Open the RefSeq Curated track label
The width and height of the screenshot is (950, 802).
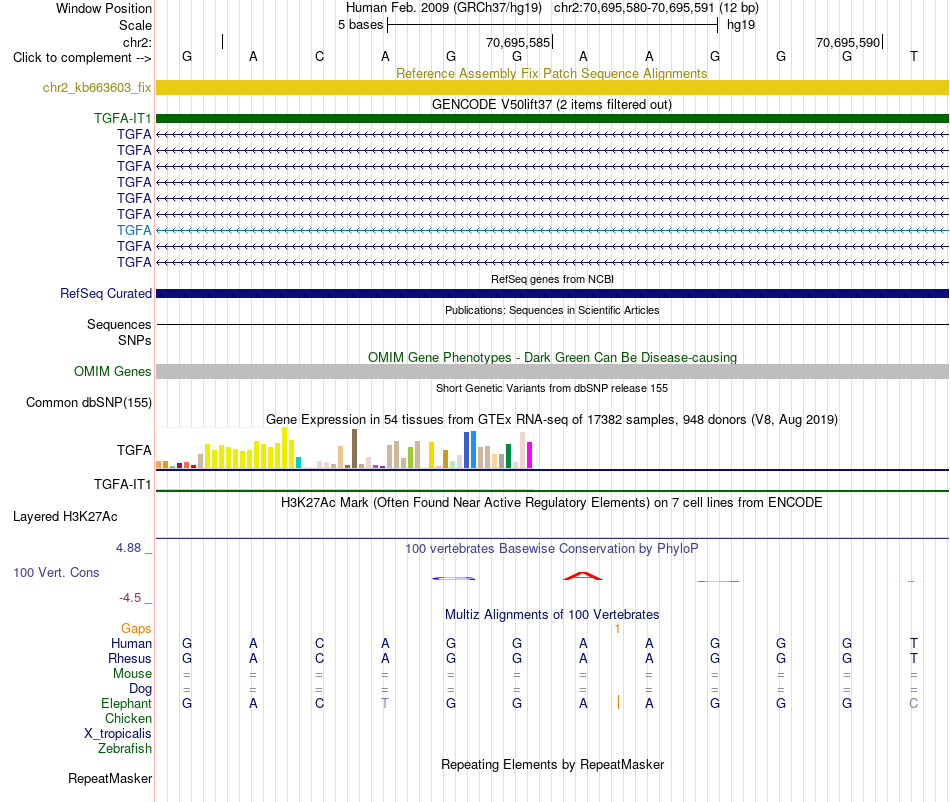(105, 293)
